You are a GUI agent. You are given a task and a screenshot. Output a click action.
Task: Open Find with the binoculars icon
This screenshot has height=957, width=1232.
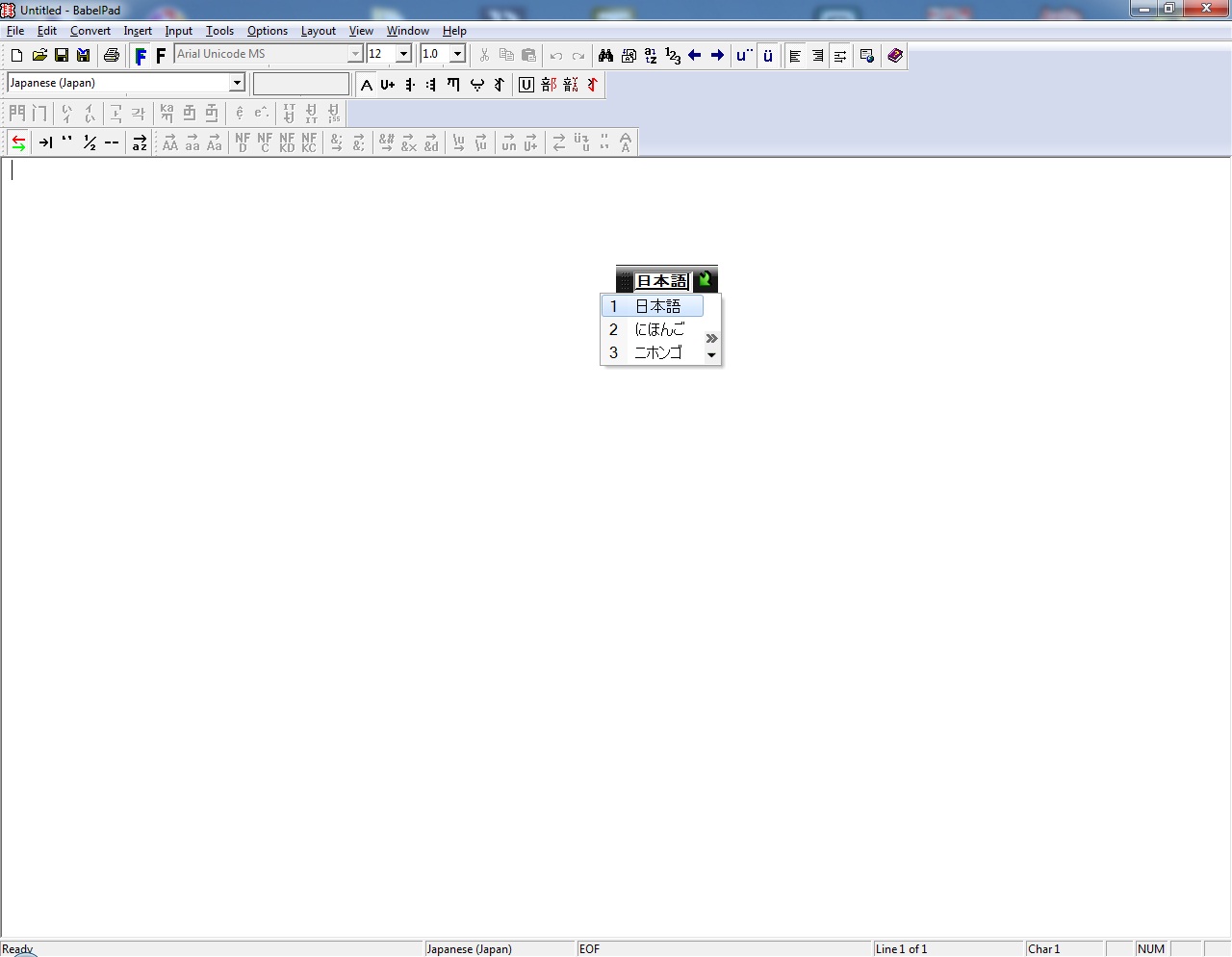point(605,56)
